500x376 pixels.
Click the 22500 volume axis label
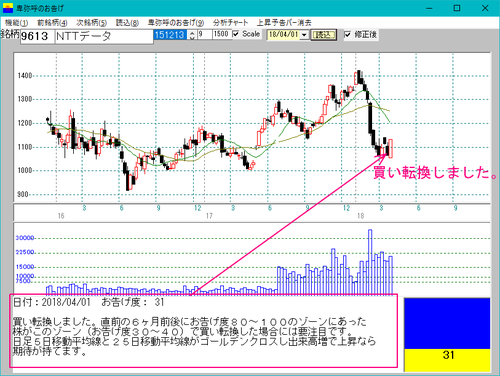[25, 252]
